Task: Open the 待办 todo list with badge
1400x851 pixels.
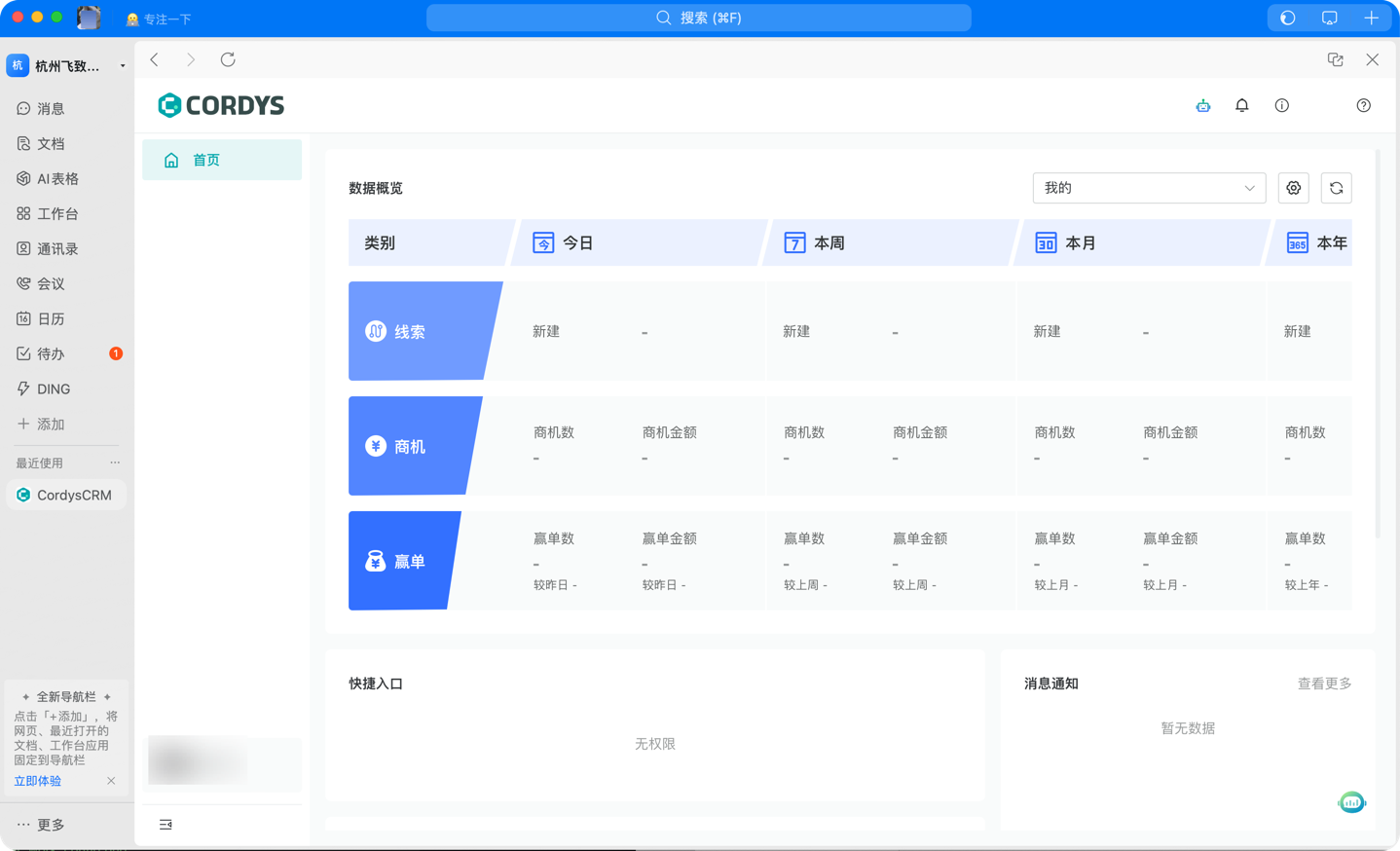Action: point(53,353)
